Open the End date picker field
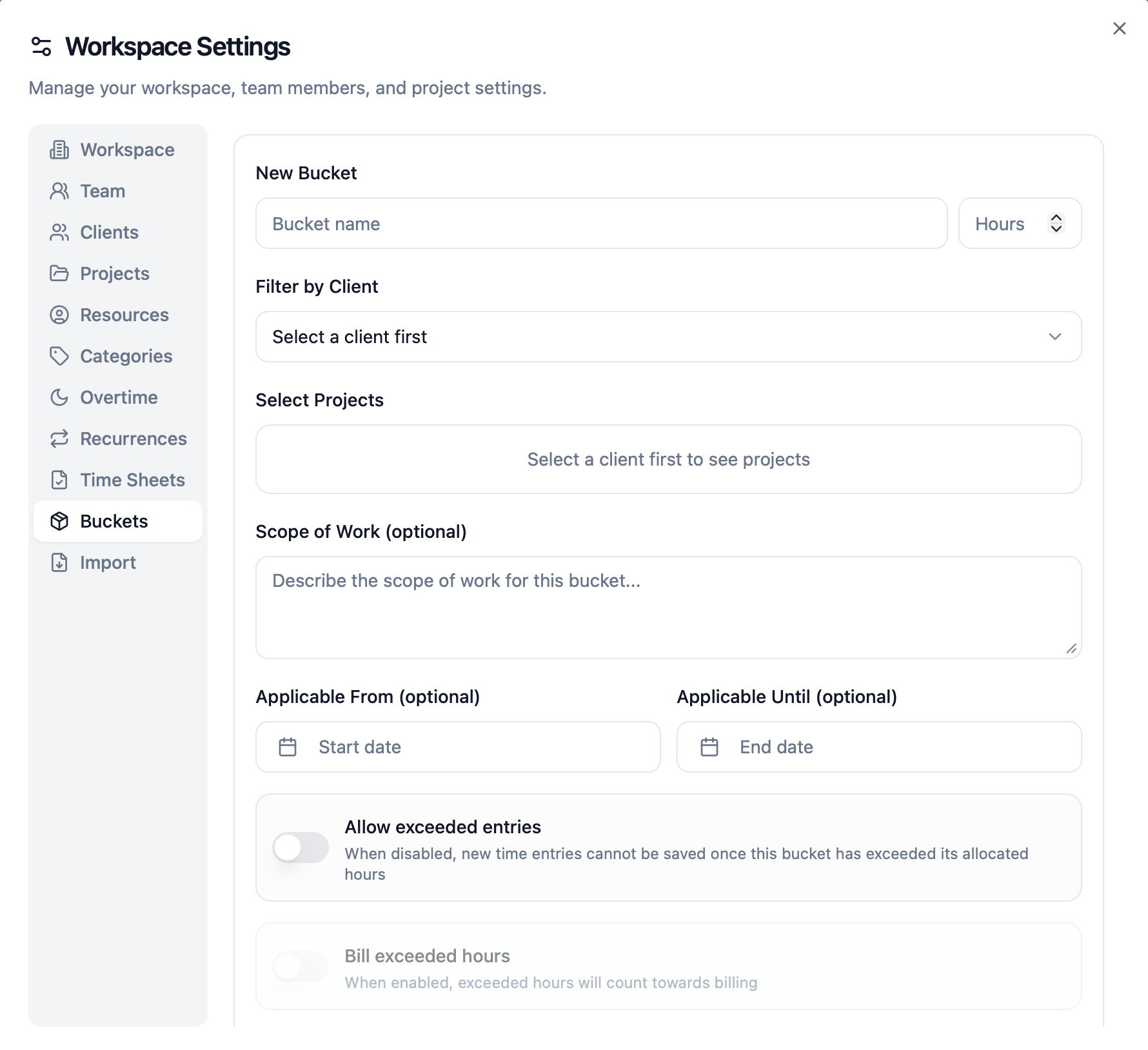This screenshot has width=1148, height=1050. [879, 747]
